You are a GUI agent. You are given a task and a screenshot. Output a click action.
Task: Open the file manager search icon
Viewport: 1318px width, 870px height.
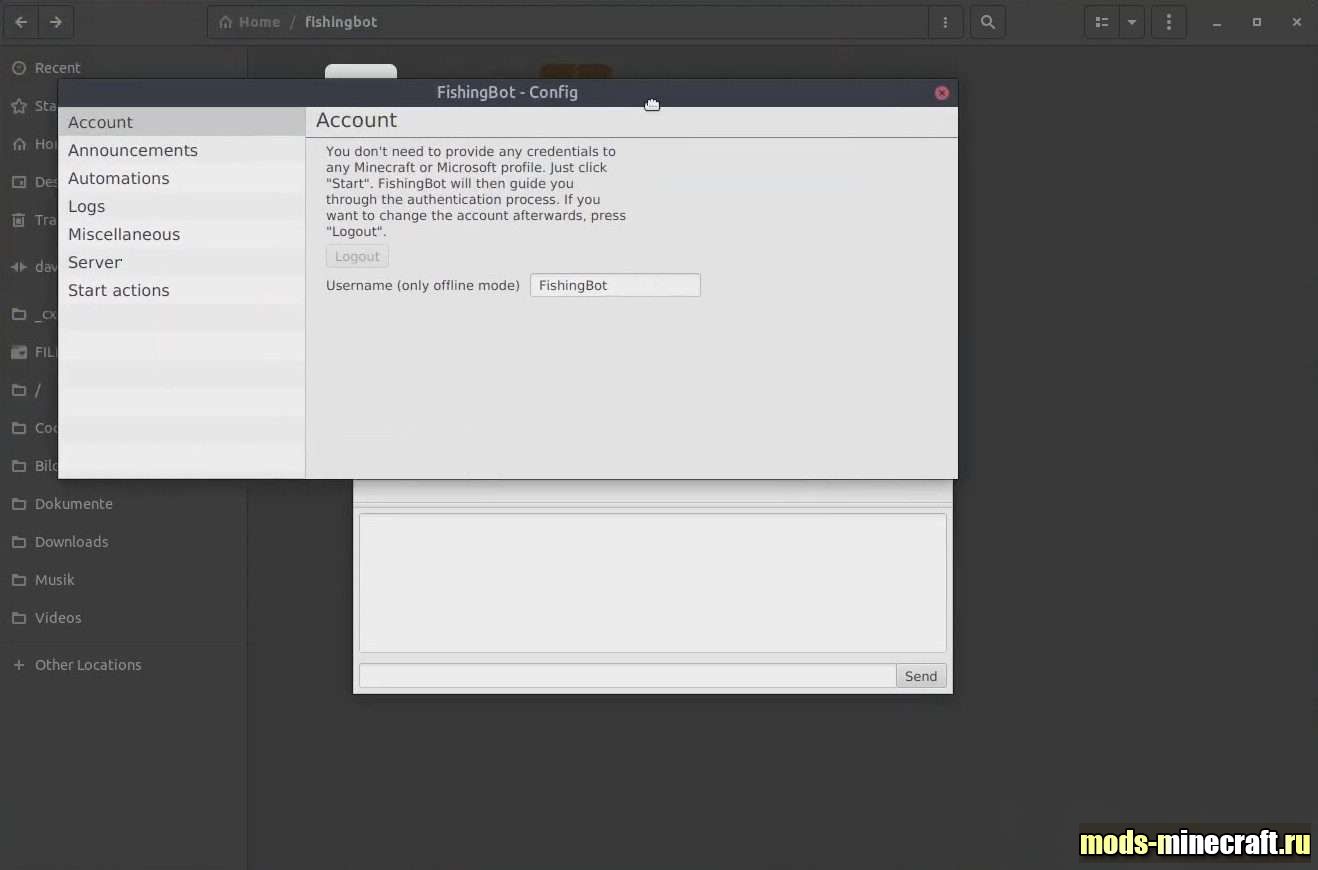point(987,22)
